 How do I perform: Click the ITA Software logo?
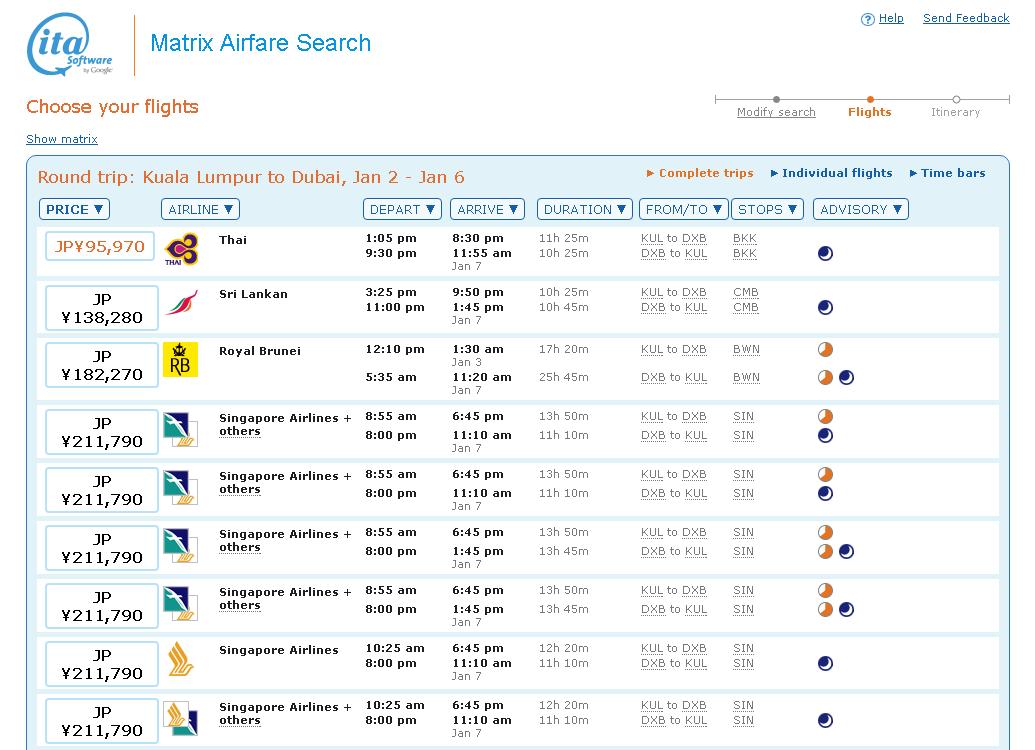(70, 44)
